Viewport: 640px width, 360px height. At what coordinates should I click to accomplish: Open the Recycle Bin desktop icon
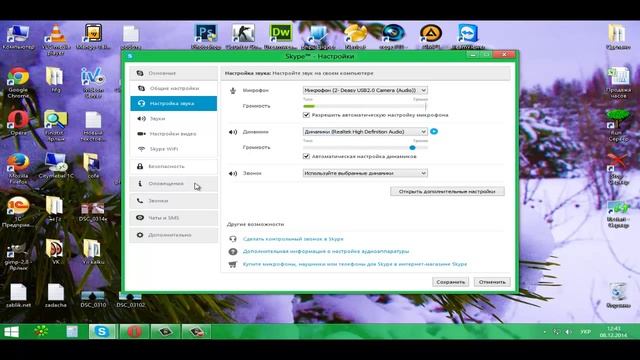tap(618, 296)
